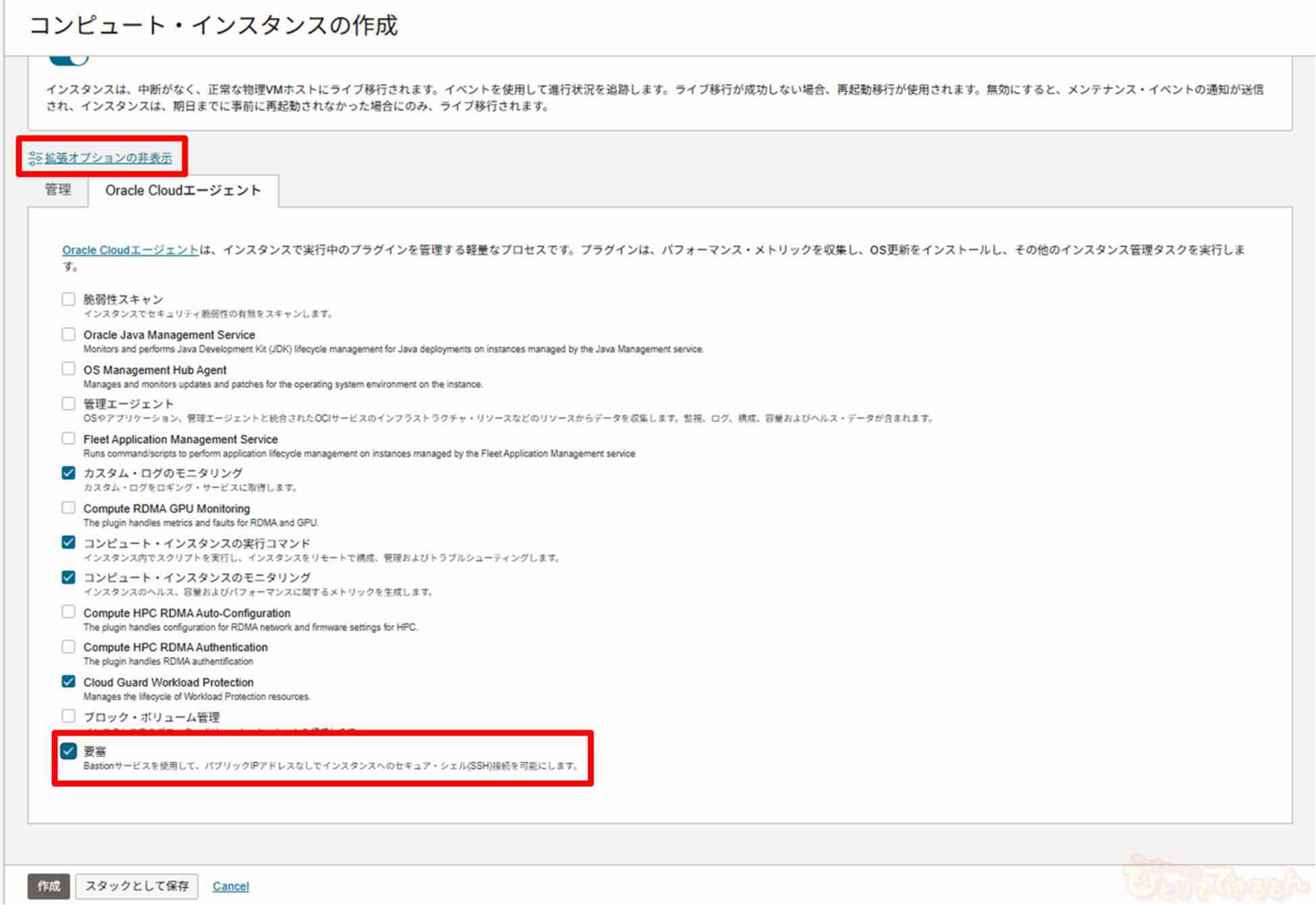The width and height of the screenshot is (1316, 905).
Task: Open the Oracle Cloudエージェント documentation link
Action: pyautogui.click(x=130, y=250)
